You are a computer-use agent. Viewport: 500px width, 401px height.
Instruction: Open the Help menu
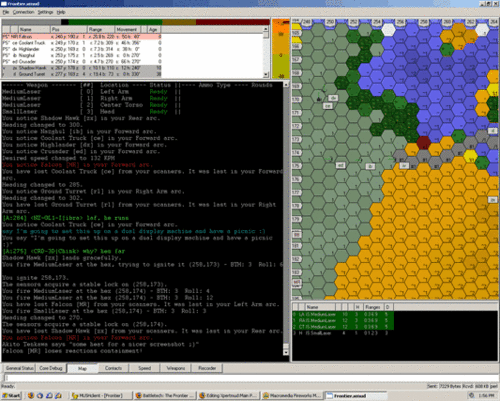click(61, 12)
